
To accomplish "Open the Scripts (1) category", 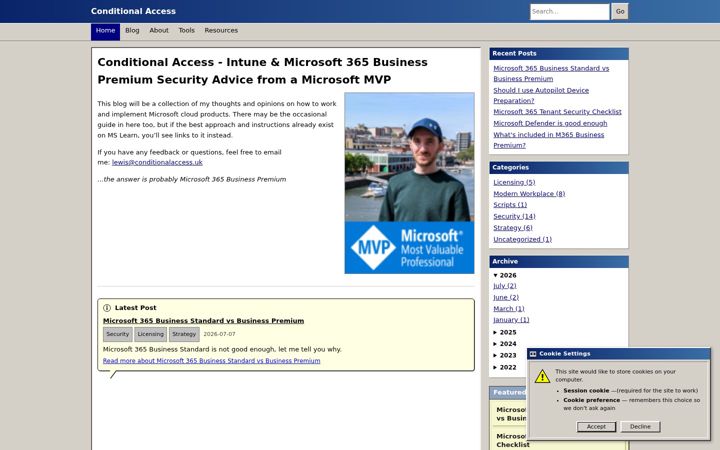I will tap(510, 205).
